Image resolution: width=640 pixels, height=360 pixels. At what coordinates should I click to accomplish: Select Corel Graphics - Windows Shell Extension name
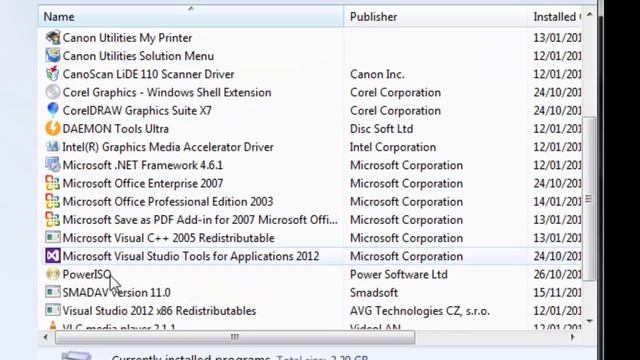[x=167, y=92]
